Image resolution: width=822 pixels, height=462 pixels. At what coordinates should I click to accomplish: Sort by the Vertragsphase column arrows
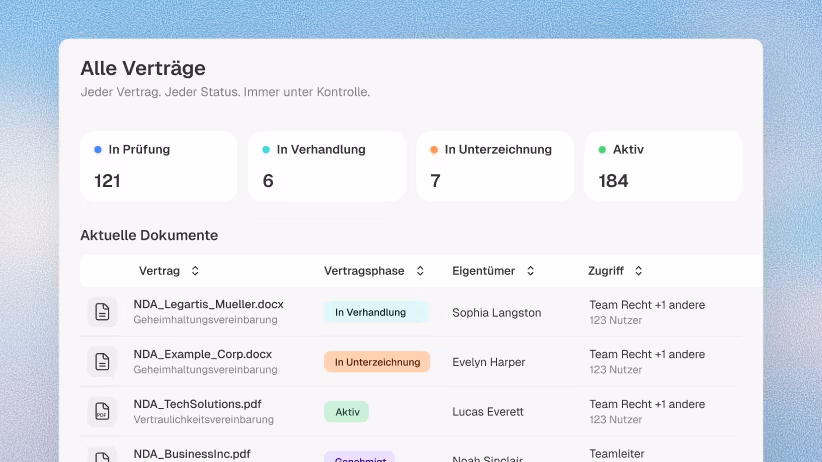tap(420, 271)
